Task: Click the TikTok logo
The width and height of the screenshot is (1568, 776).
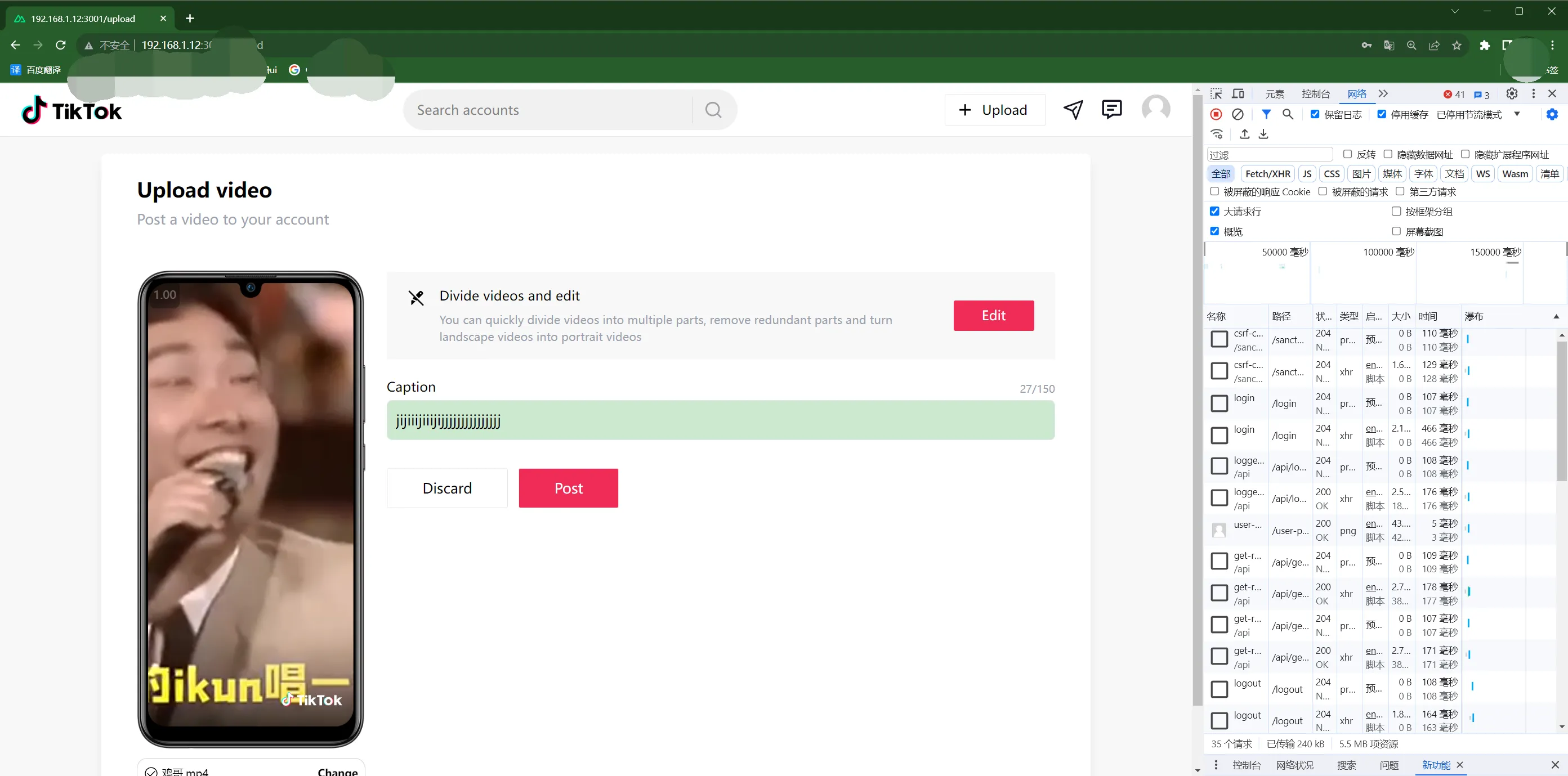Action: point(72,110)
